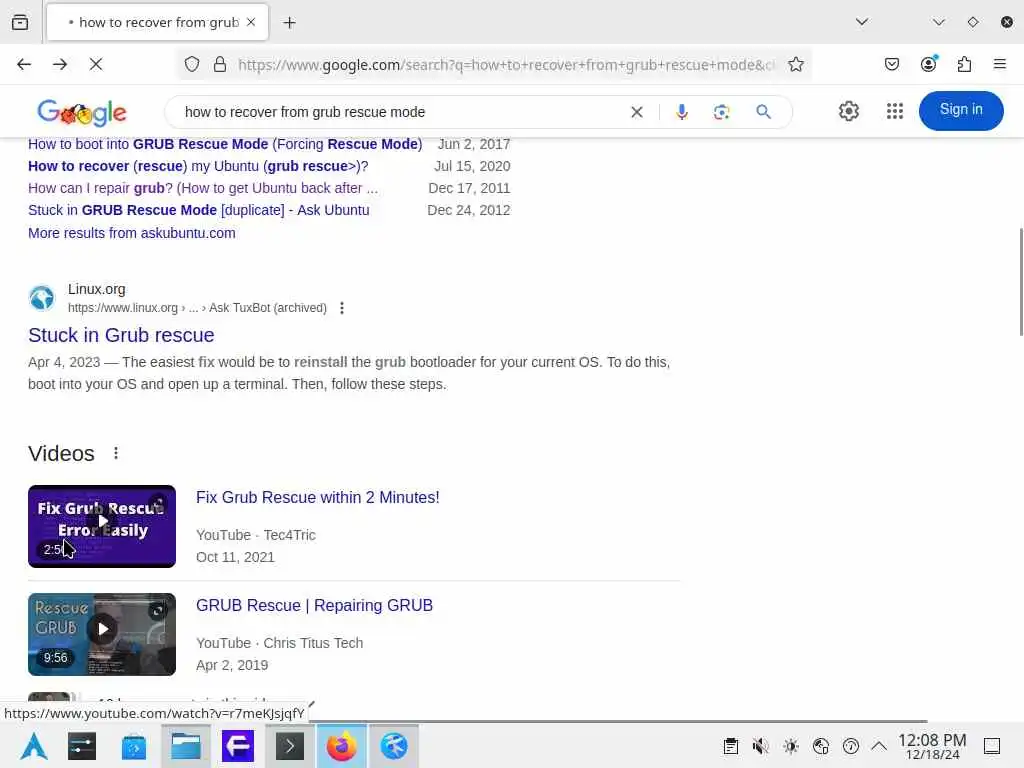Open the Firefox account icon
The width and height of the screenshot is (1024, 768).
928,63
